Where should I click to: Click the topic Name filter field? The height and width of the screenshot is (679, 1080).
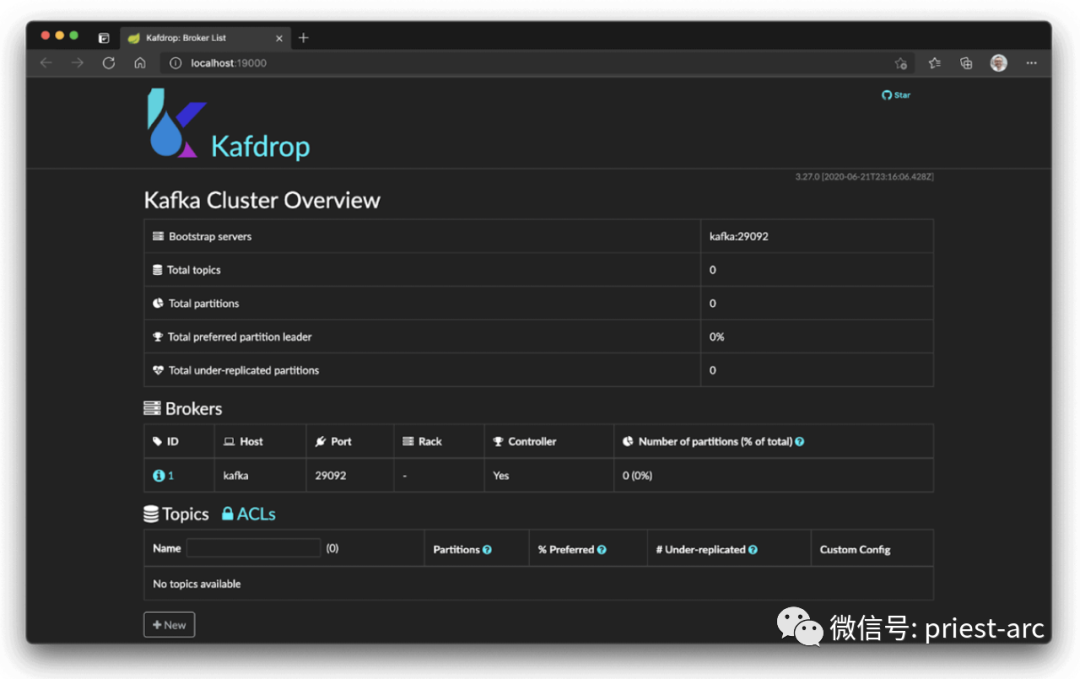point(253,548)
